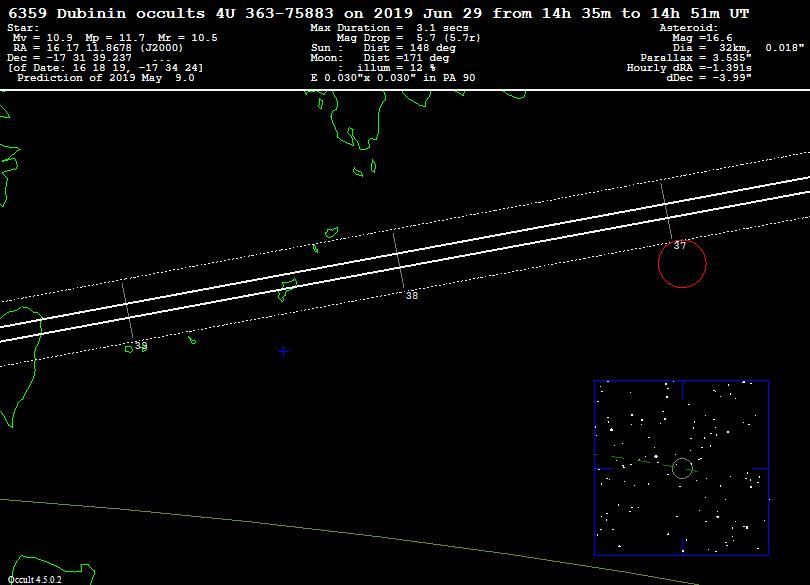Click 'Mag Drop = 5.7 (5.7r)' text
Screen dimensions: 810x585
[x=409, y=38]
